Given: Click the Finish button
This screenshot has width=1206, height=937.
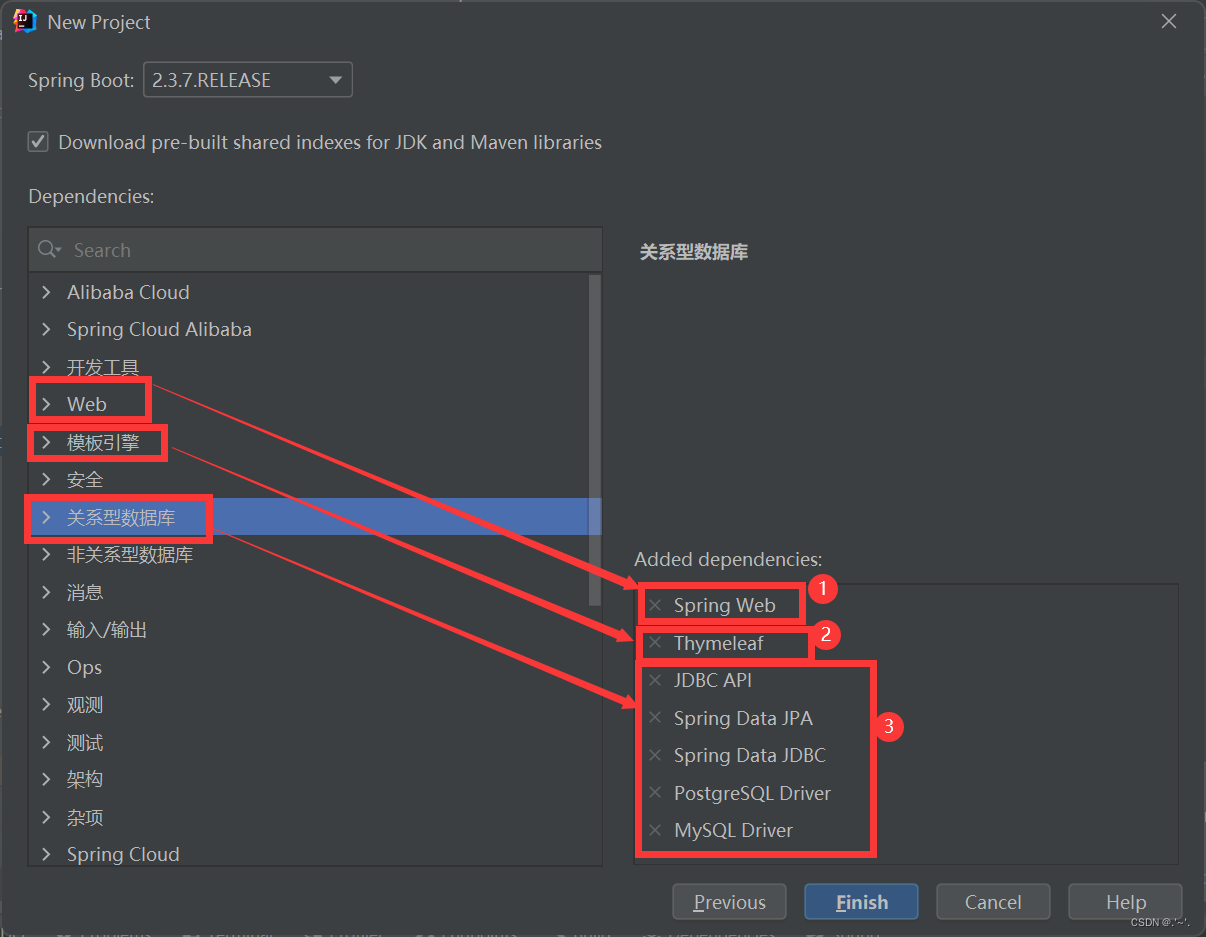Looking at the screenshot, I should (861, 902).
